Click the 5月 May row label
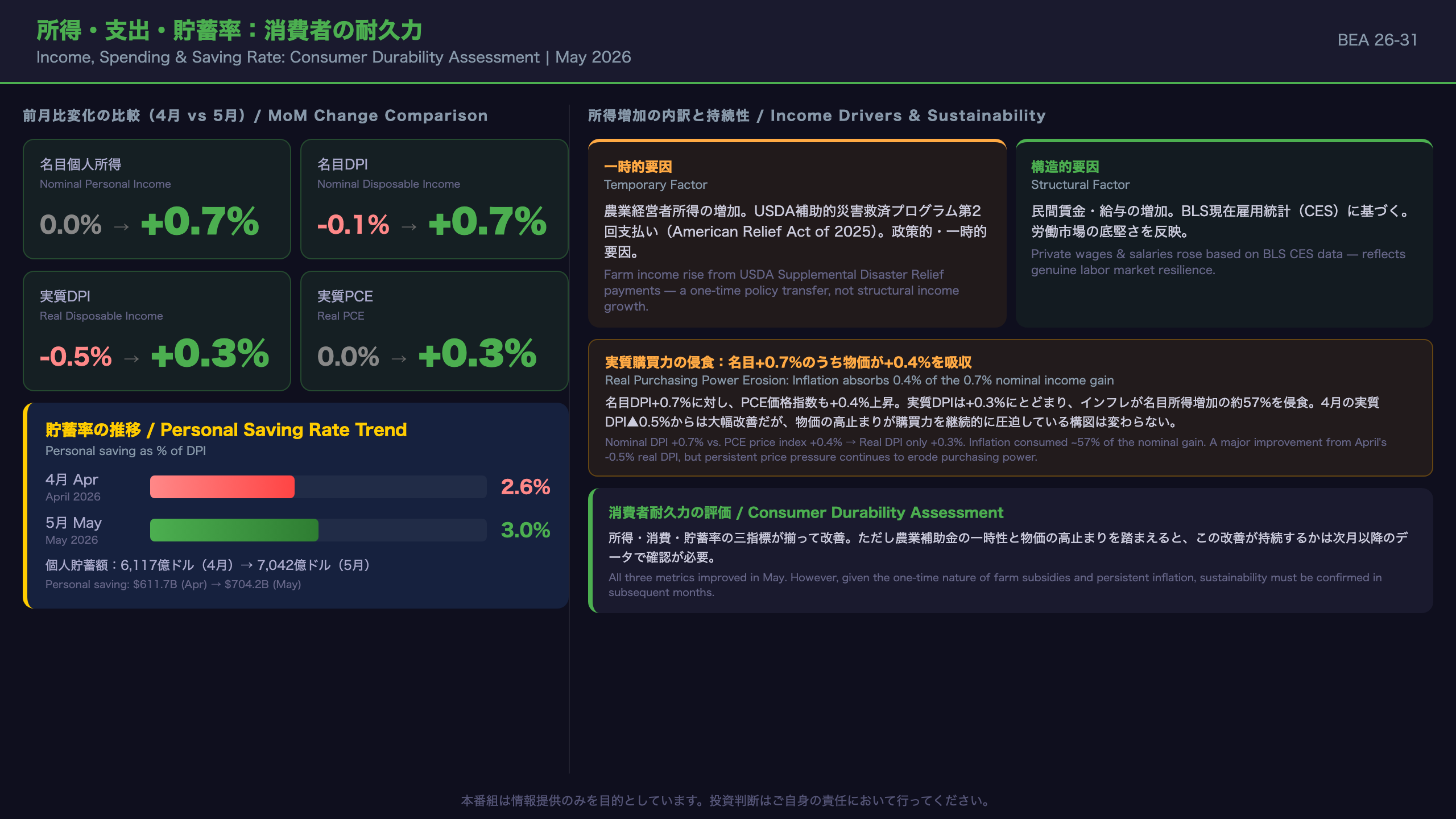The width and height of the screenshot is (1456, 819). click(x=73, y=523)
